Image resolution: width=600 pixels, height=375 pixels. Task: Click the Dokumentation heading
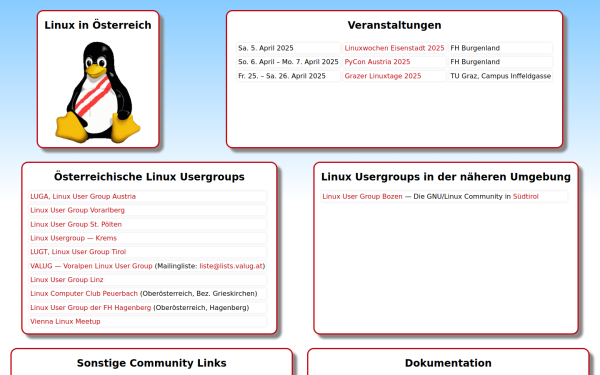tap(448, 363)
